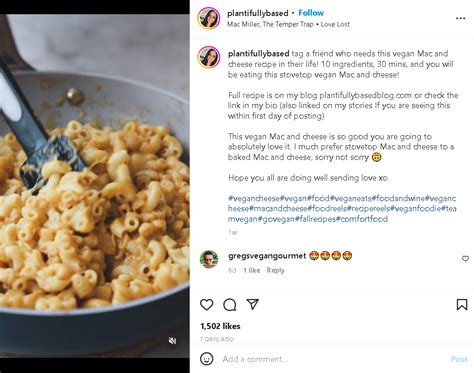This screenshot has width=474, height=373.
Task: Open plantifullybased profile from the header username
Action: click(258, 13)
